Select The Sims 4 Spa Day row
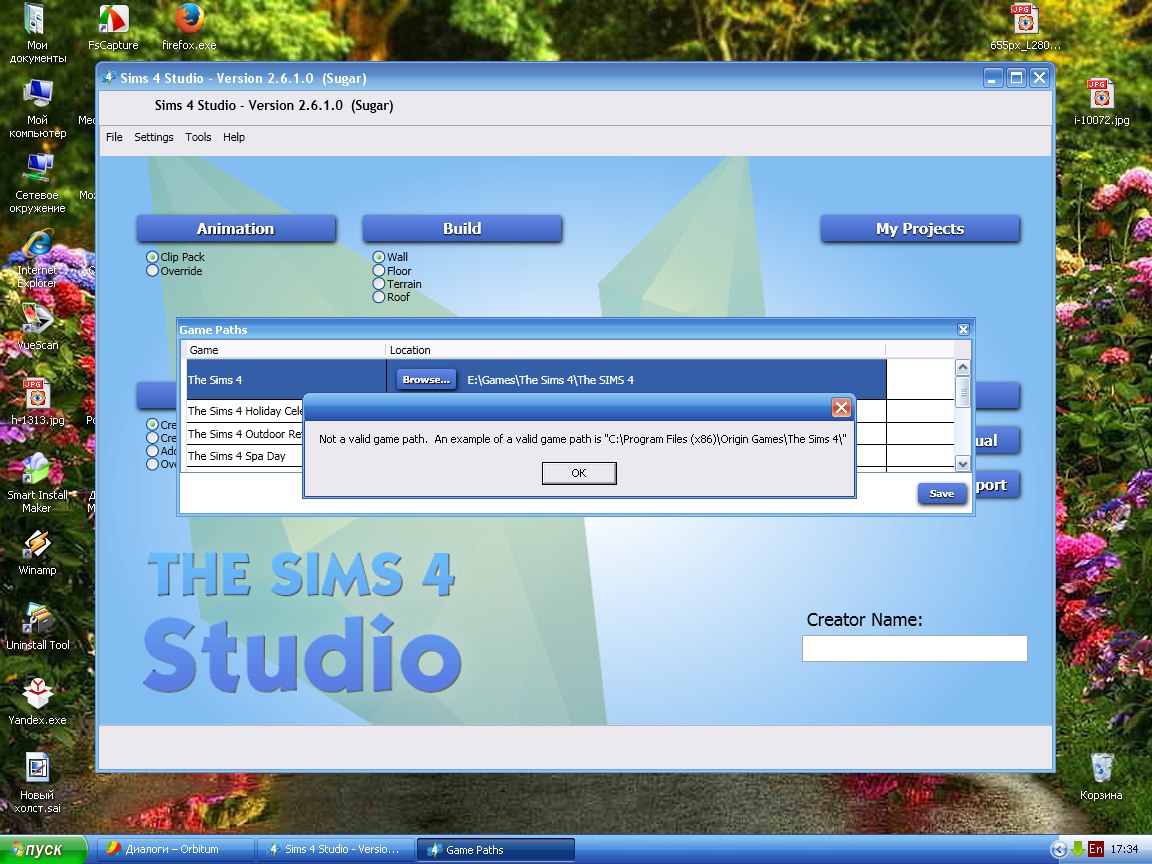The width and height of the screenshot is (1152, 864). pos(245,456)
